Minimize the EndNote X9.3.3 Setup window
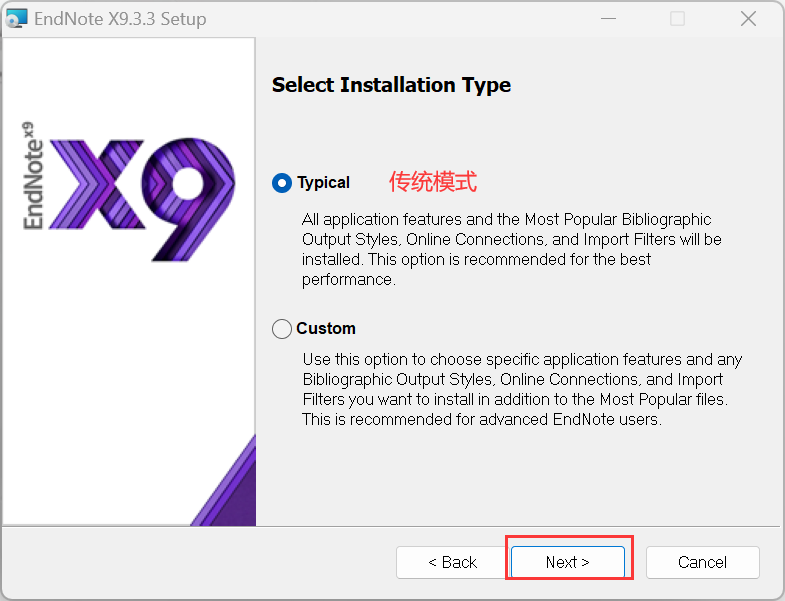This screenshot has width=785, height=601. [608, 19]
